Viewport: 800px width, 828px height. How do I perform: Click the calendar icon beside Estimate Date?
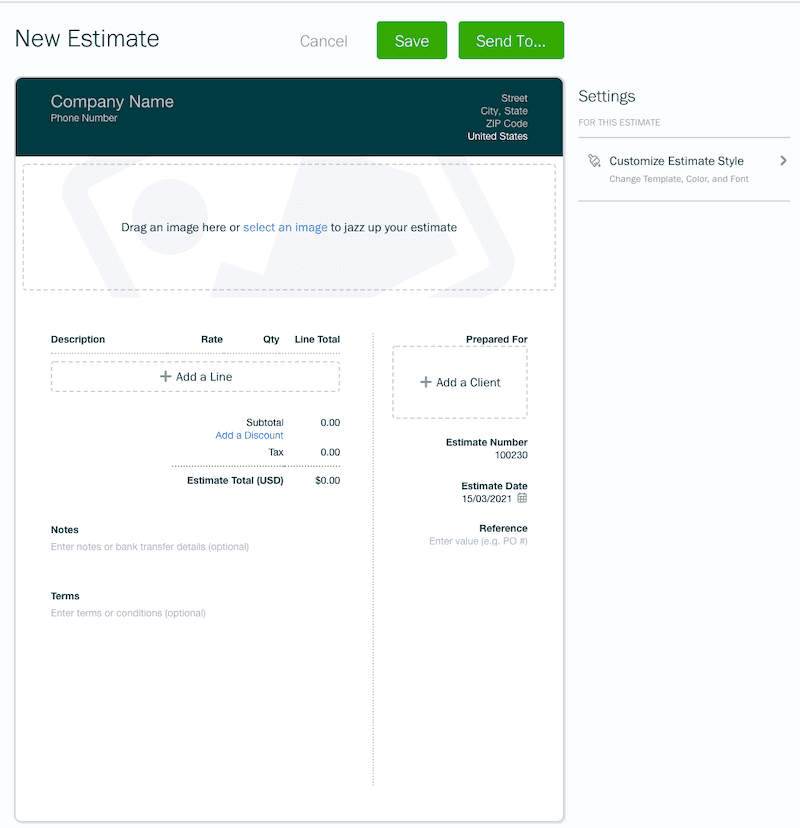coord(522,498)
